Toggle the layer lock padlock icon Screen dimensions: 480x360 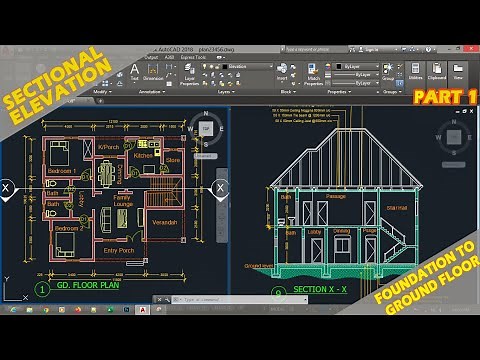click(x=217, y=67)
